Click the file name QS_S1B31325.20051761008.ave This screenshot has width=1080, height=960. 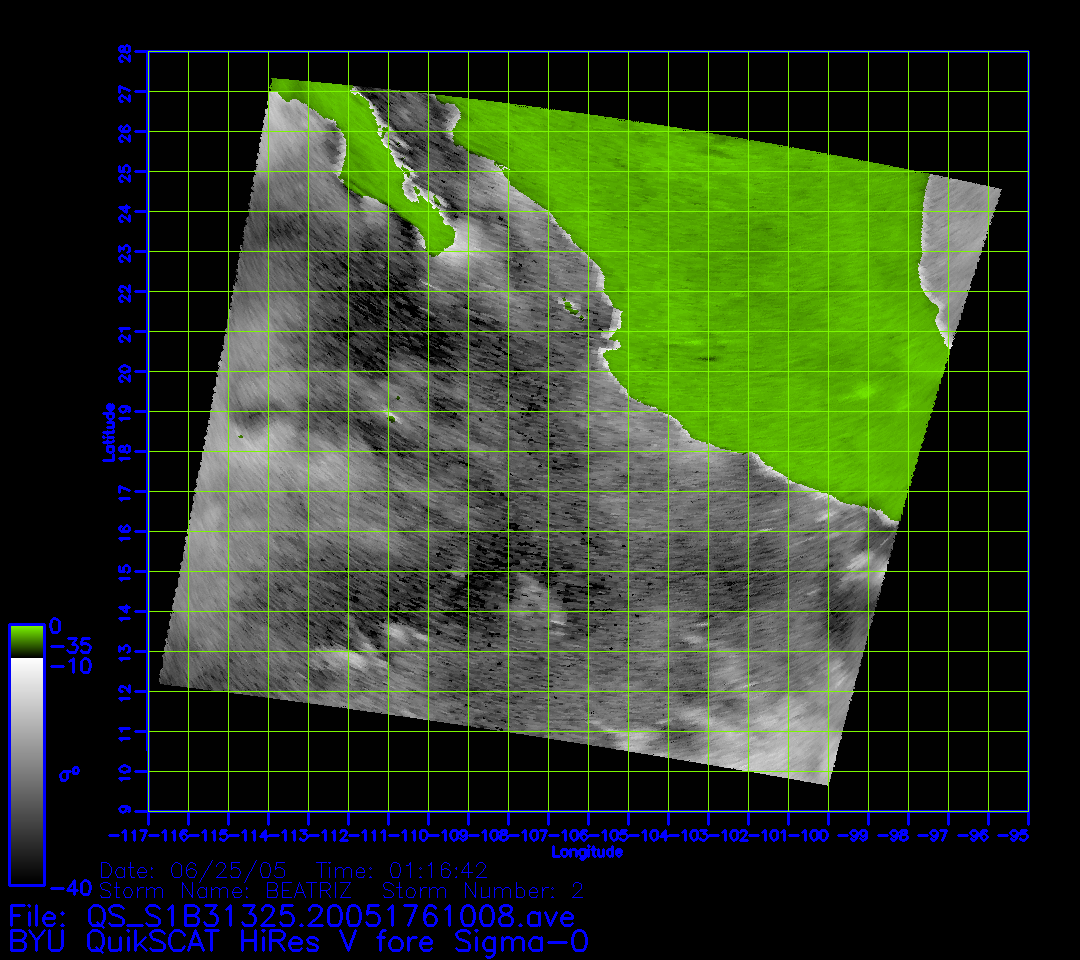point(330,916)
